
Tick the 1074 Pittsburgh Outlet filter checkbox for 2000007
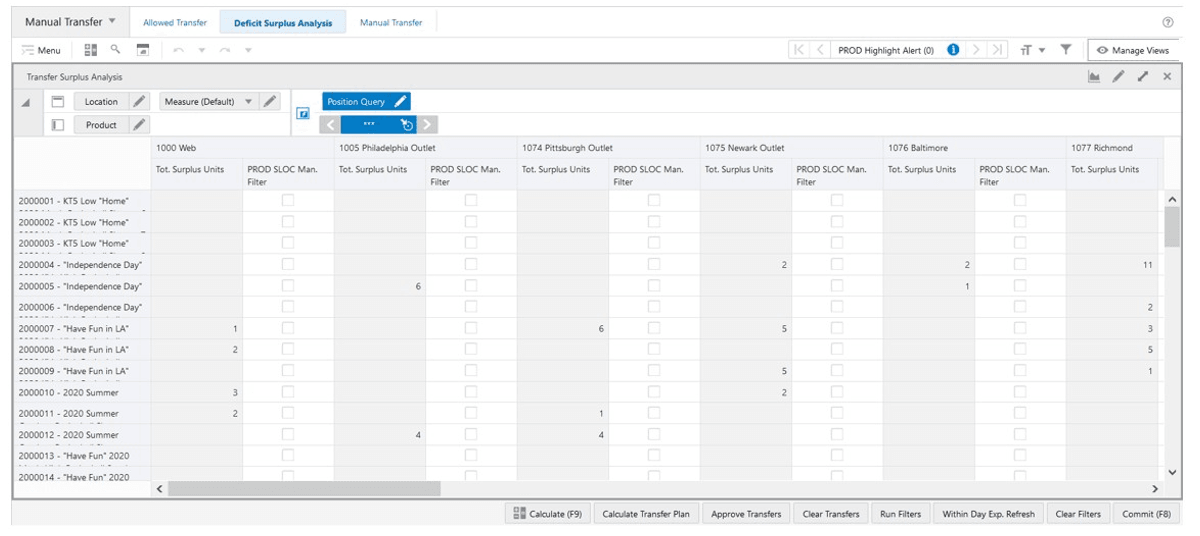pyautogui.click(x=654, y=328)
